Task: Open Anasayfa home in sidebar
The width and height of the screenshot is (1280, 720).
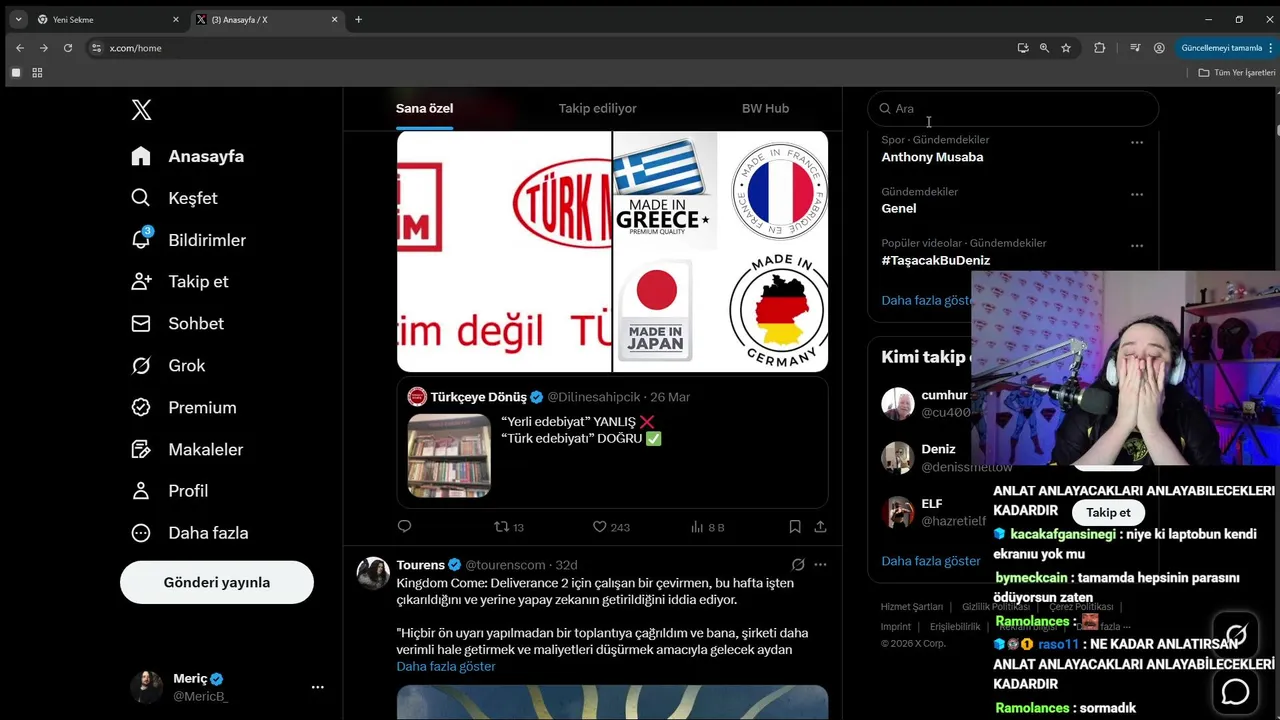Action: point(187,156)
